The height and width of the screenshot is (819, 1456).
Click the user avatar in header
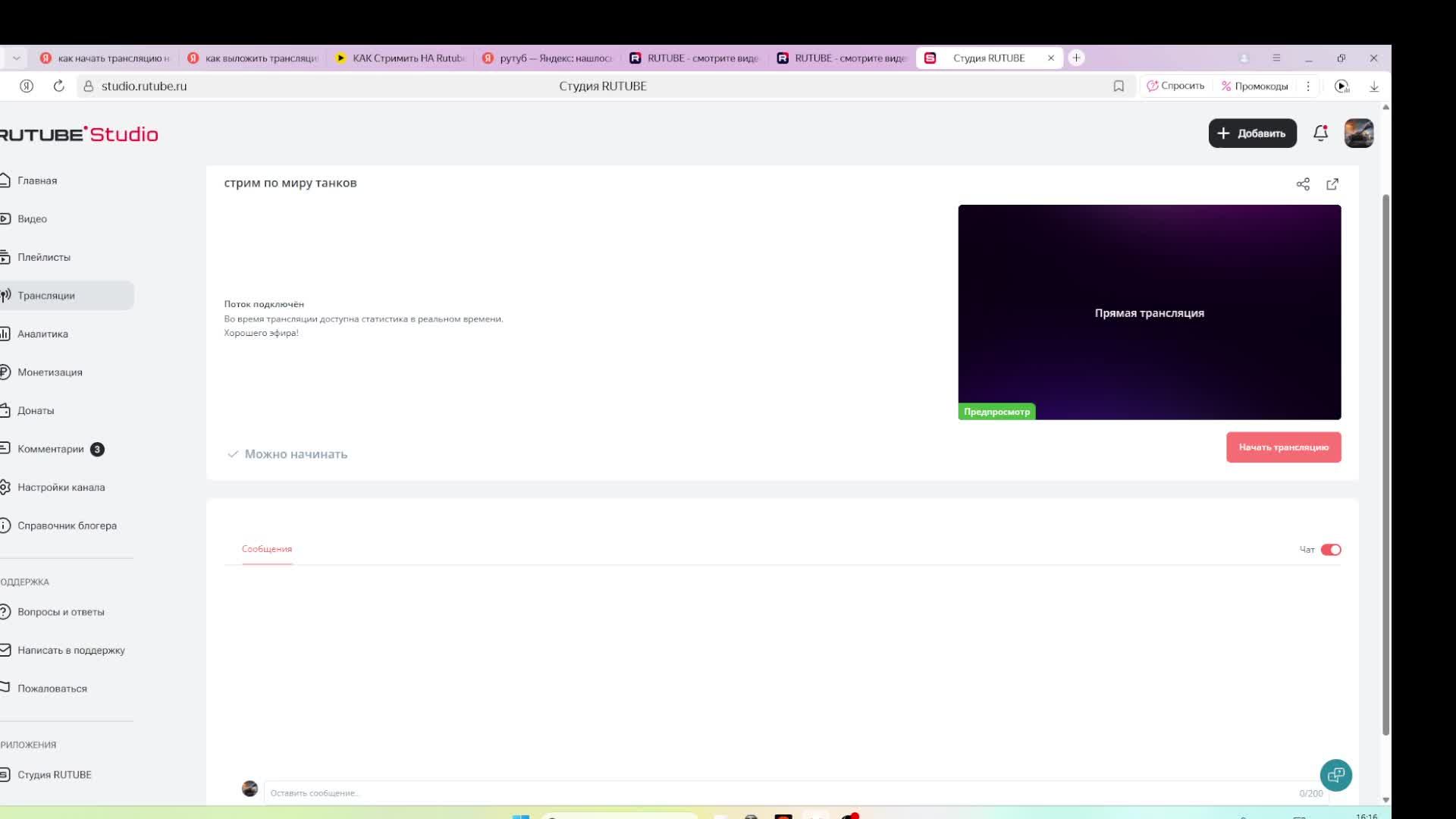pyautogui.click(x=1358, y=133)
